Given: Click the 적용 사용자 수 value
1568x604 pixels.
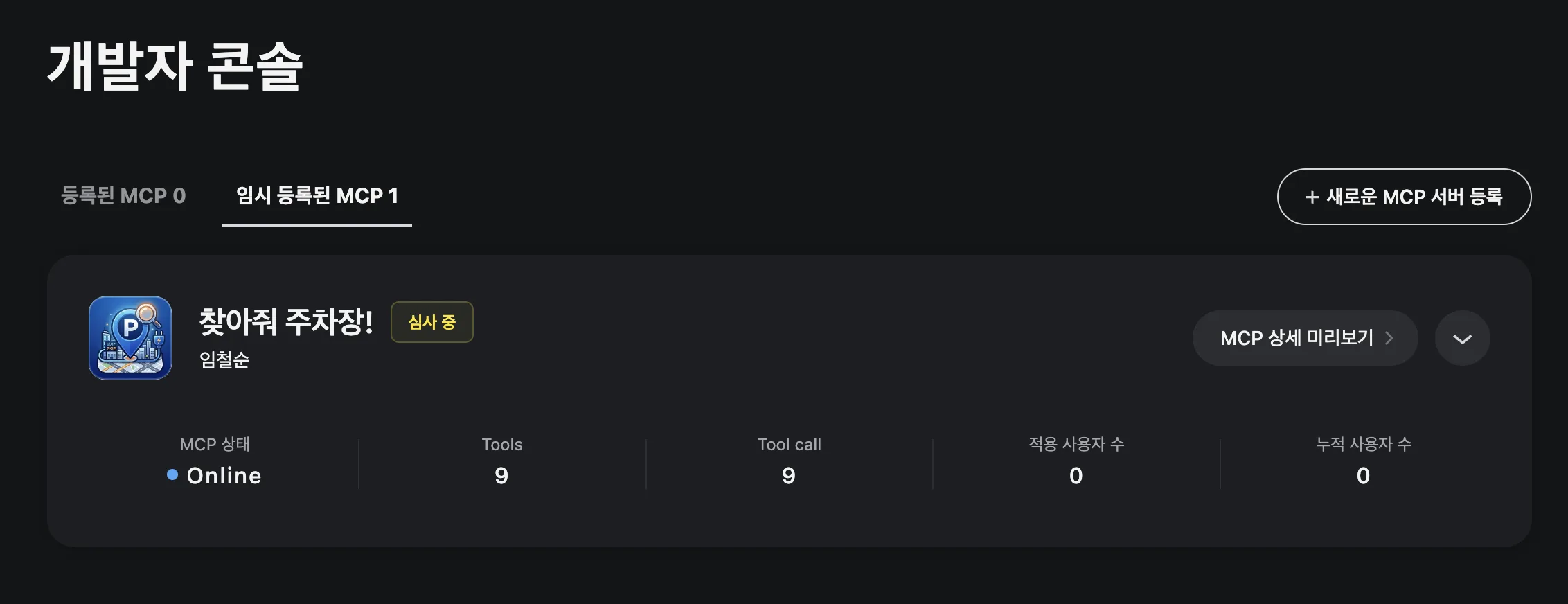Looking at the screenshot, I should [x=1076, y=476].
